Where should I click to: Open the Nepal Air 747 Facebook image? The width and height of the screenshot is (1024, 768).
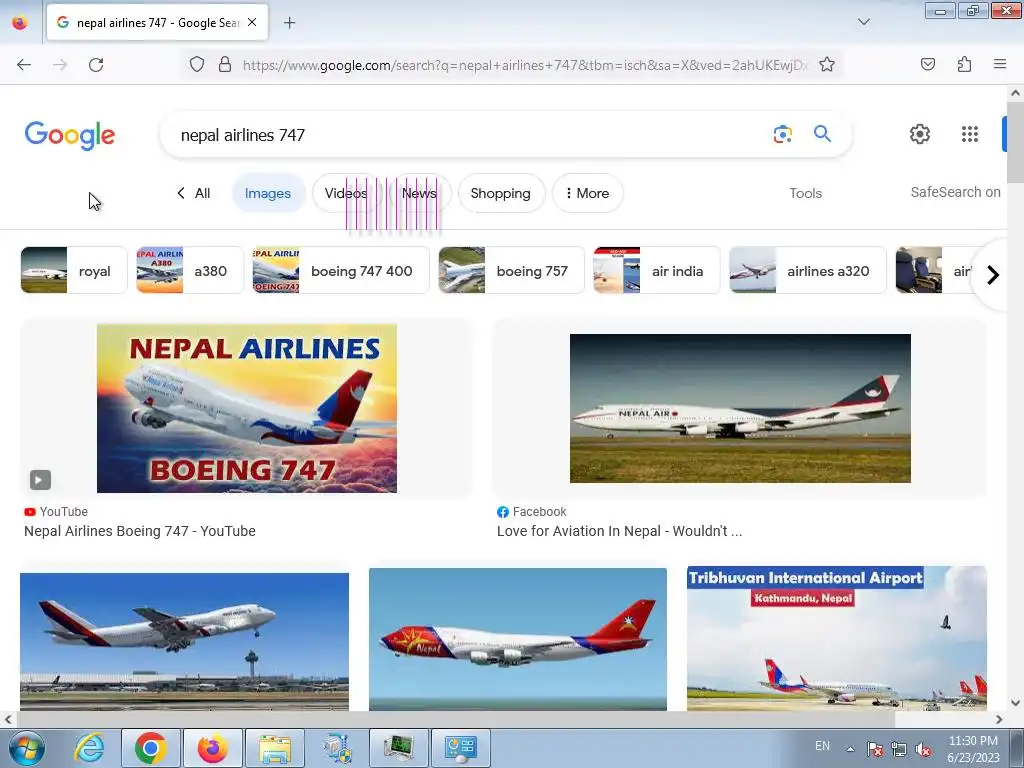[x=740, y=408]
